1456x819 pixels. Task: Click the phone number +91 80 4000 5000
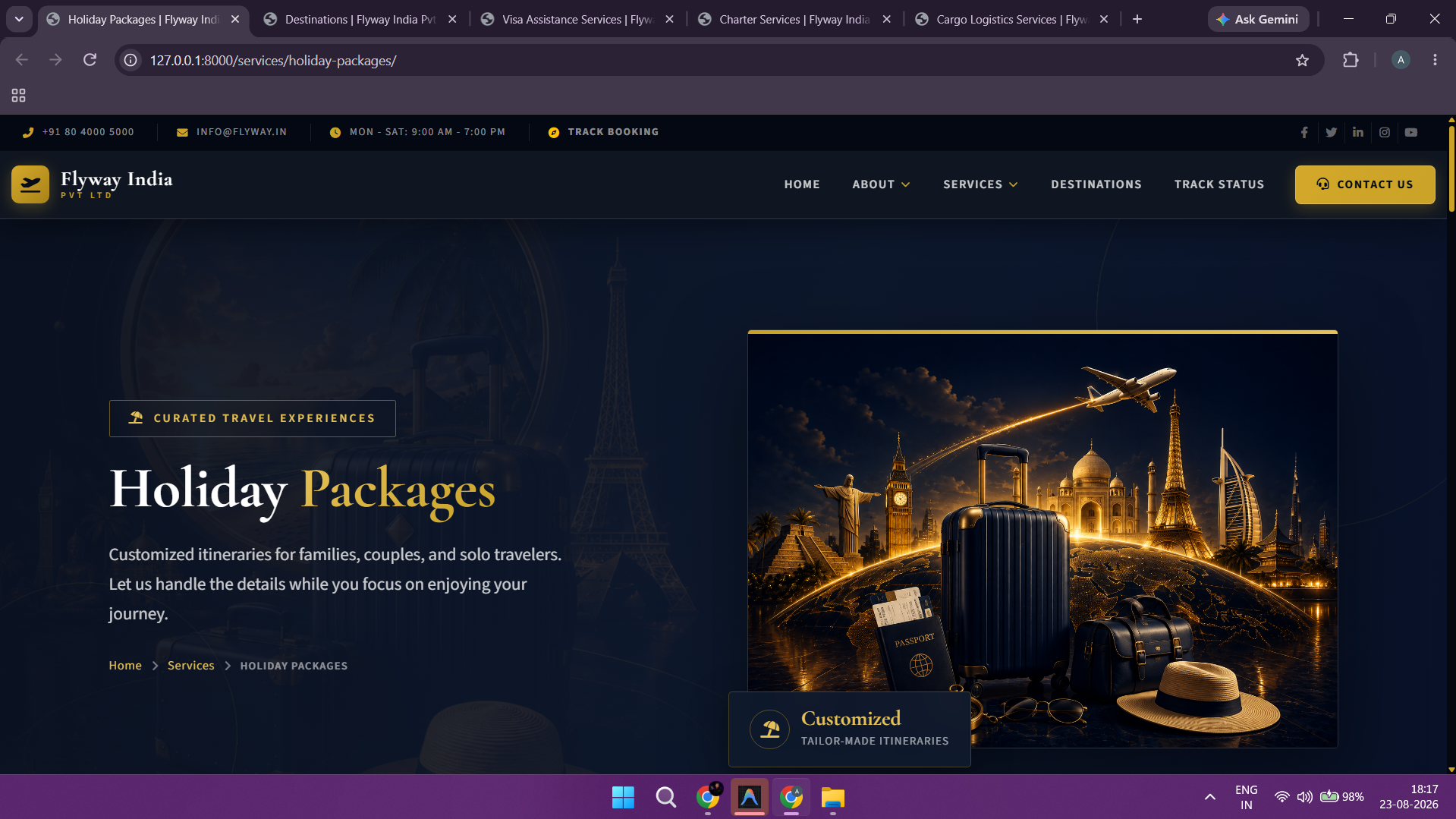[x=88, y=132]
